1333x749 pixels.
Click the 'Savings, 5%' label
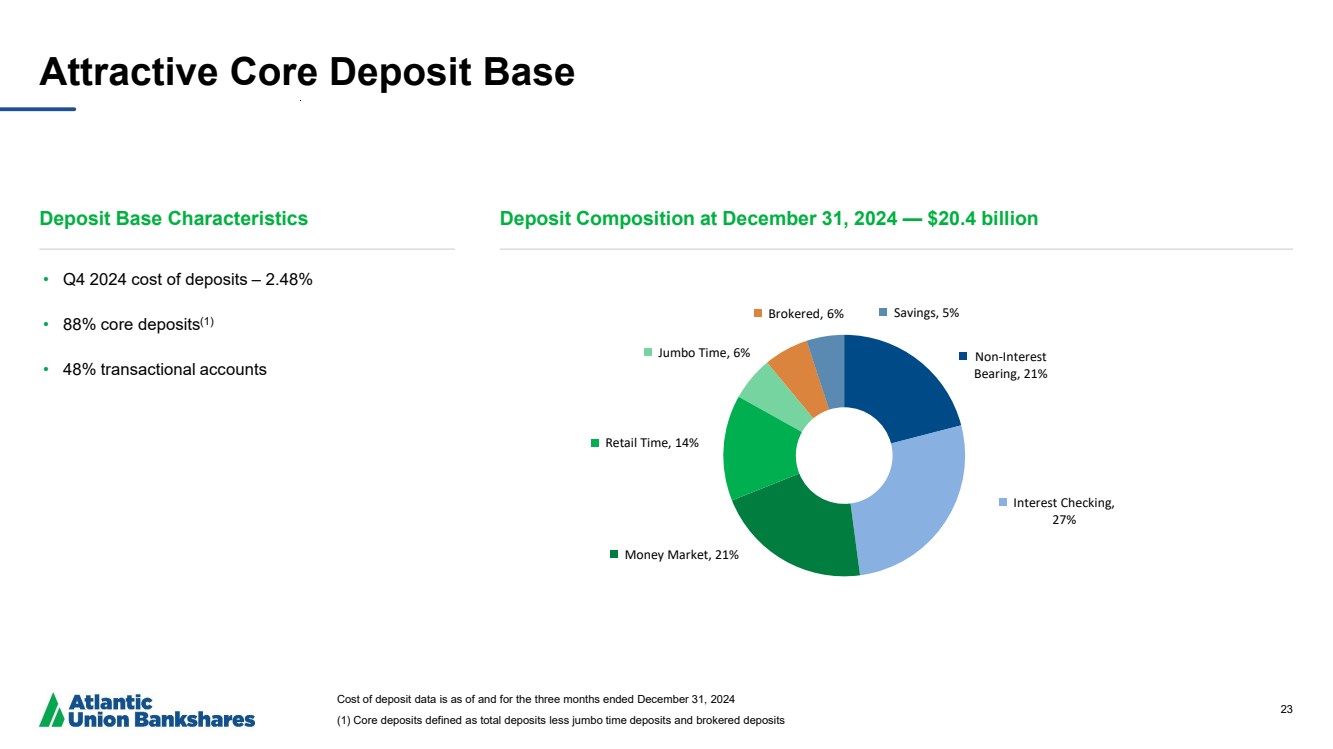[x=926, y=313]
